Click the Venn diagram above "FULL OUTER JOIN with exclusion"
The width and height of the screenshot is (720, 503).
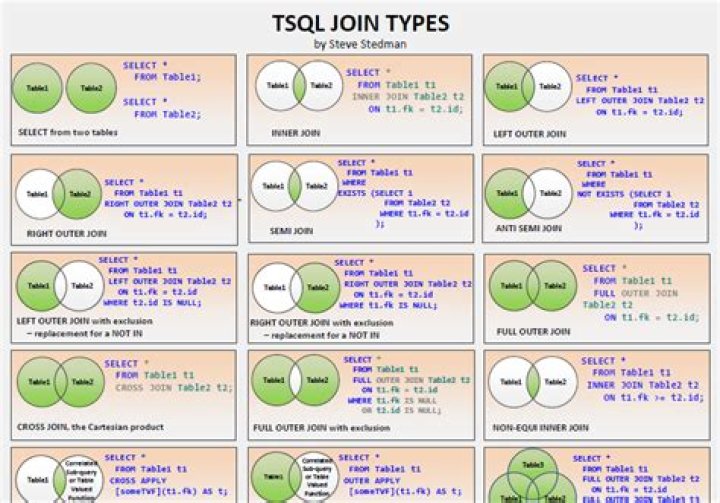[296, 380]
